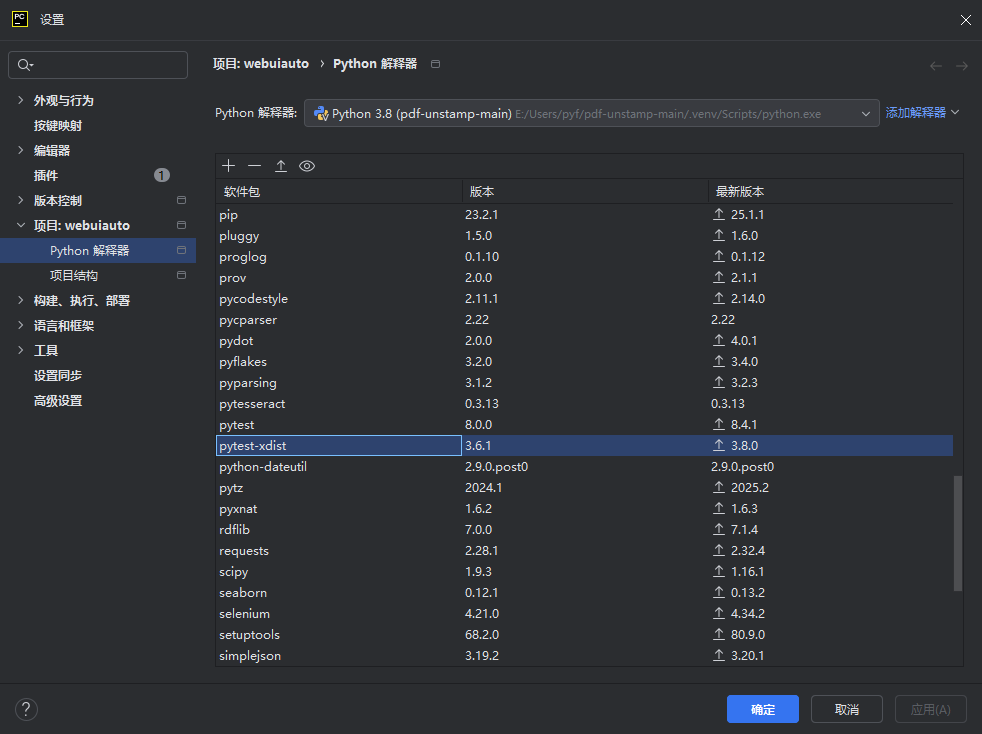The image size is (982, 734).
Task: Click the 版本 column header
Action: (585, 192)
